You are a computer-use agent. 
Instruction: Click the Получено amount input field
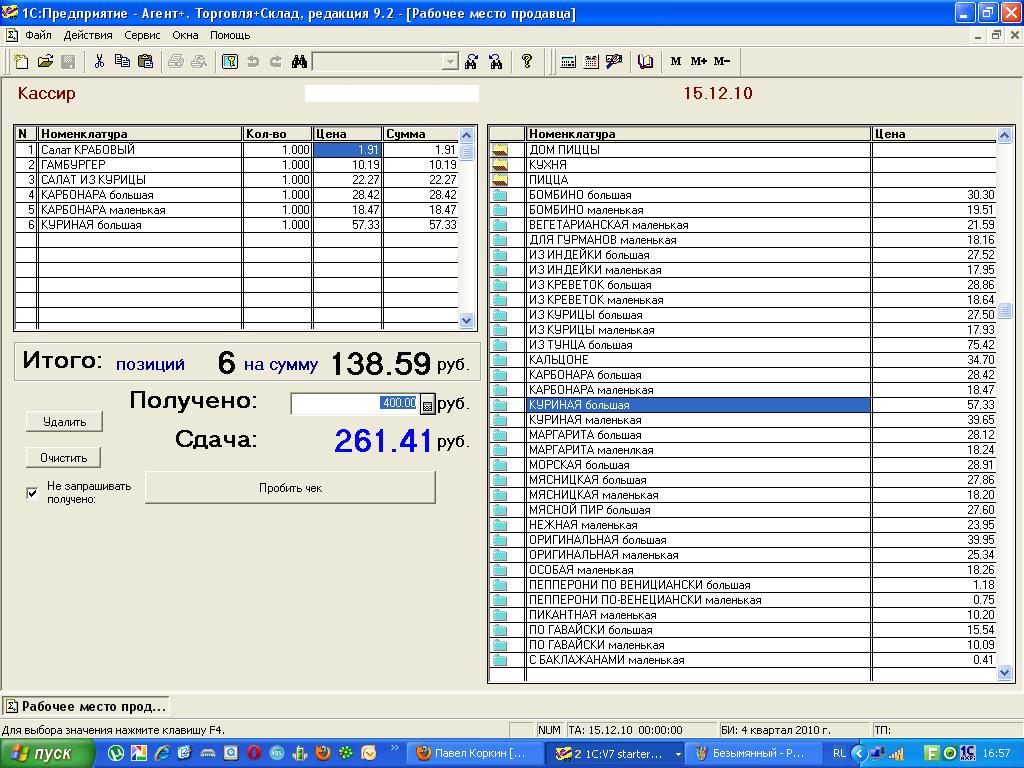point(355,404)
